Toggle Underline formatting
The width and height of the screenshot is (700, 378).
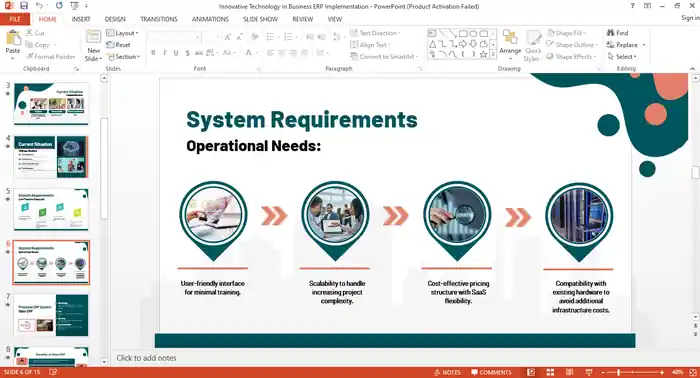point(176,53)
